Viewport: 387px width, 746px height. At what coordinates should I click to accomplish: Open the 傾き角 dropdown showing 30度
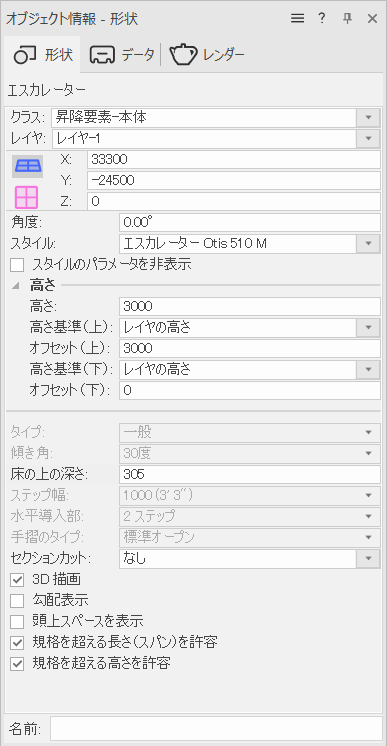(x=249, y=454)
